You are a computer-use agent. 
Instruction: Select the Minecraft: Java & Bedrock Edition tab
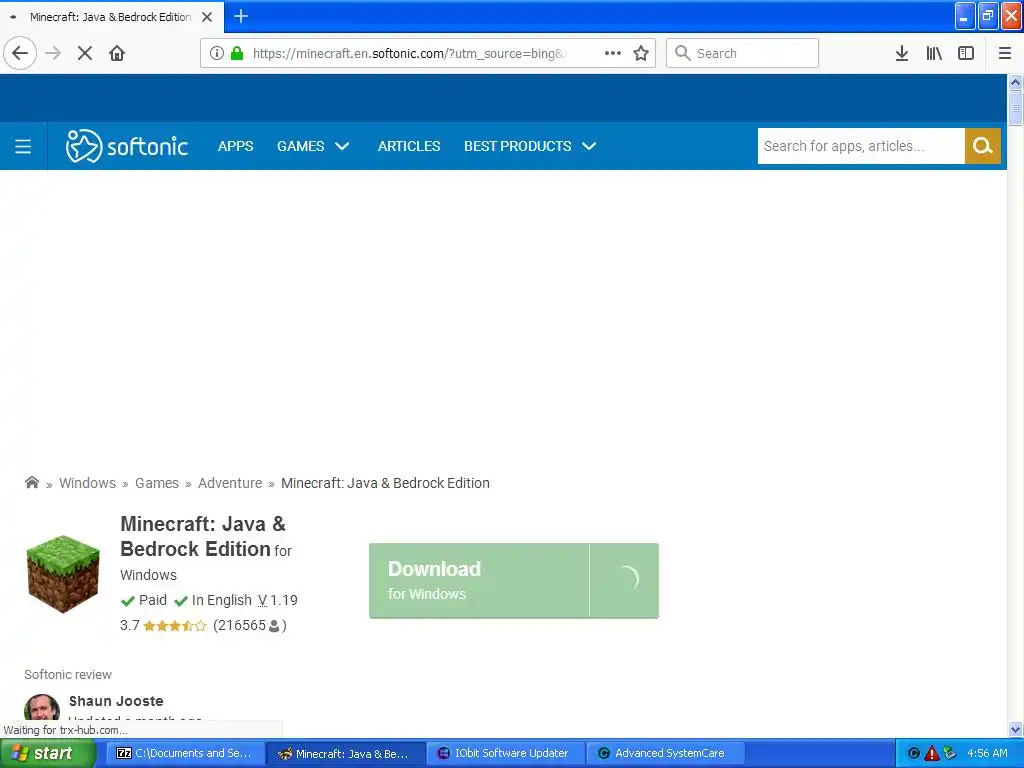tap(112, 17)
